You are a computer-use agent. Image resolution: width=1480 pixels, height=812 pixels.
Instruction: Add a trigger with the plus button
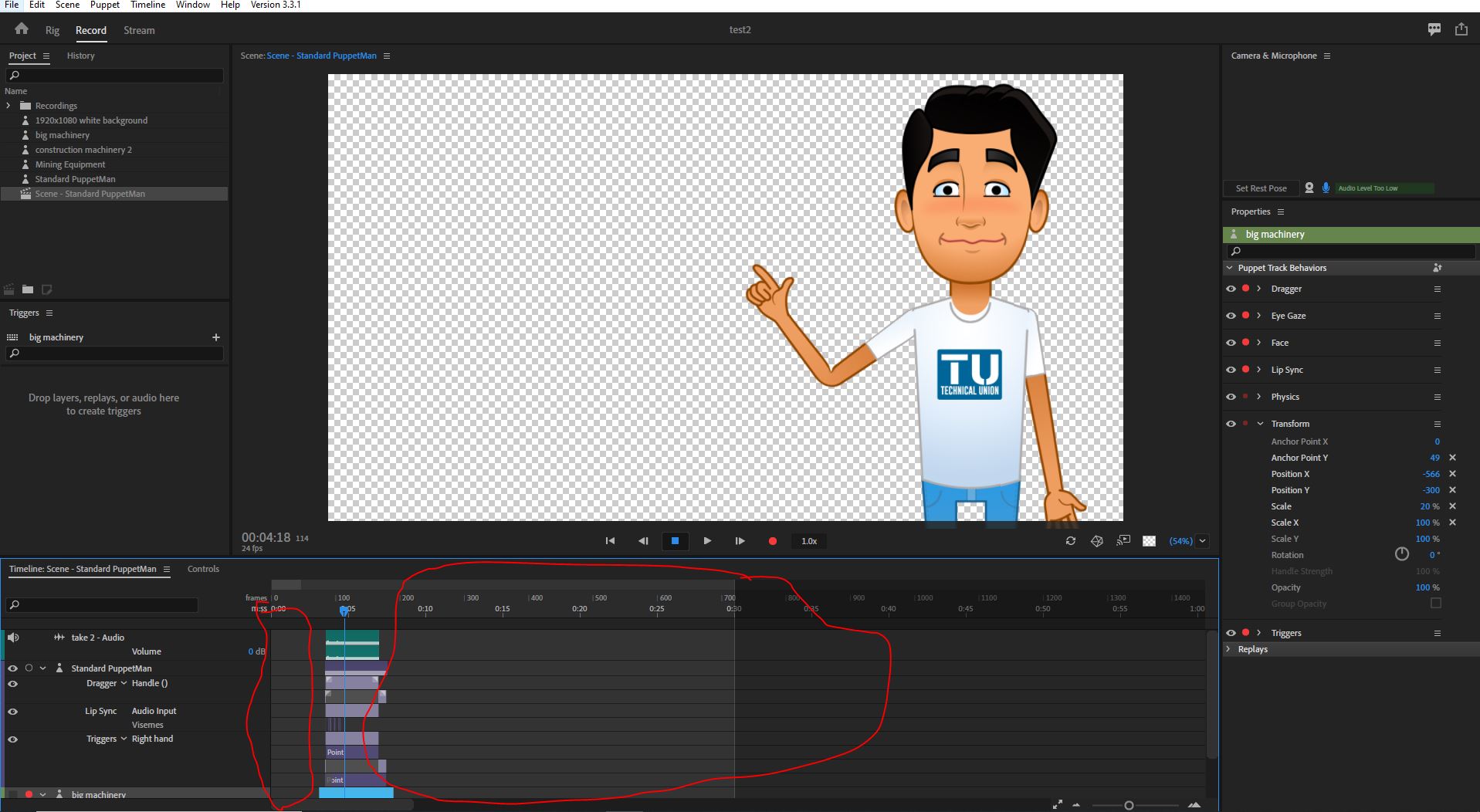(216, 337)
